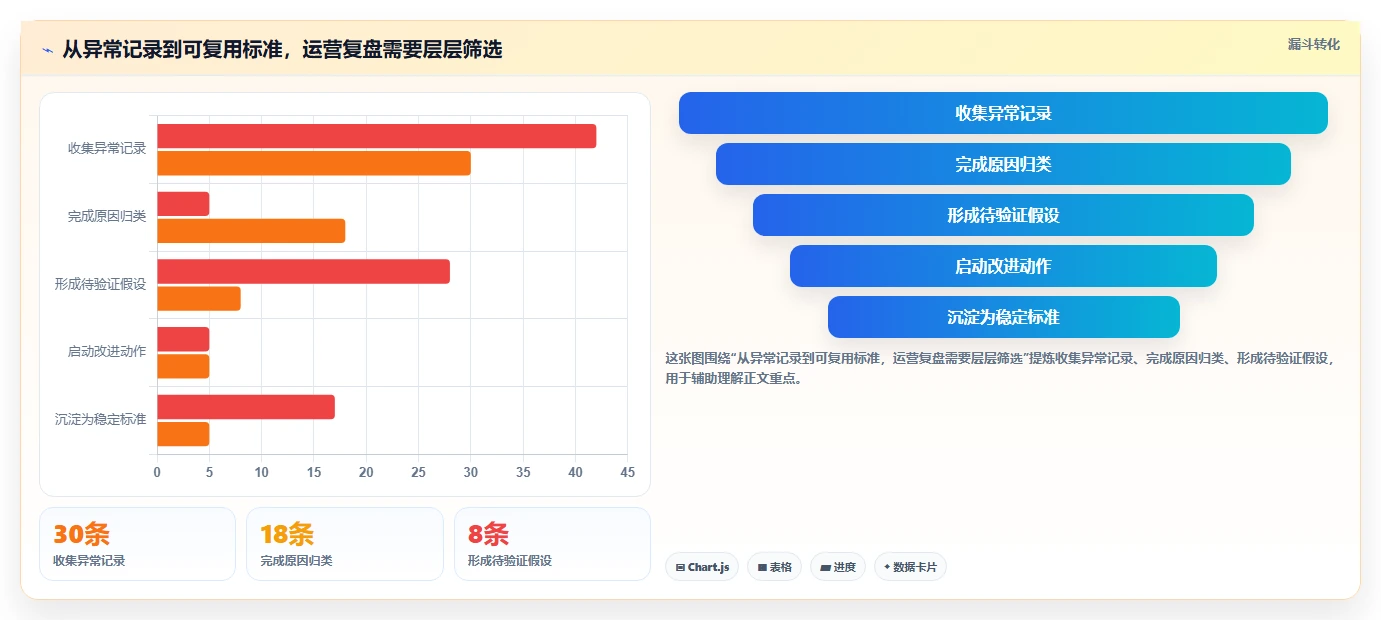The height and width of the screenshot is (620, 1381).
Task: Click the x-axis tick label 10
Action: point(261,472)
